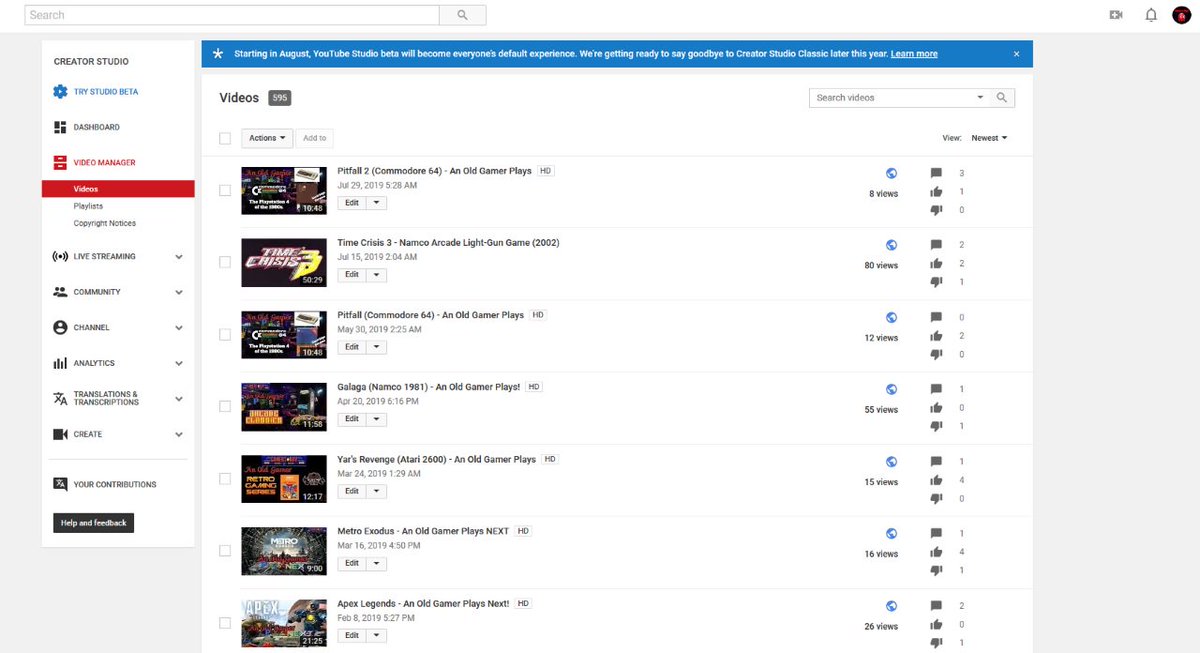Click the top Search input field
The width and height of the screenshot is (1200, 653).
[232, 15]
